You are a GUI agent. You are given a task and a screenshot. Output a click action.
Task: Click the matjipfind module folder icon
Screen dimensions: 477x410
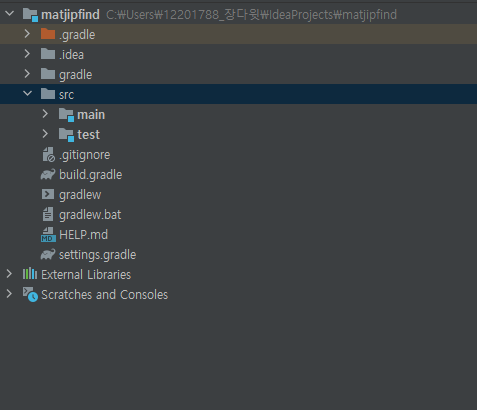(30, 15)
